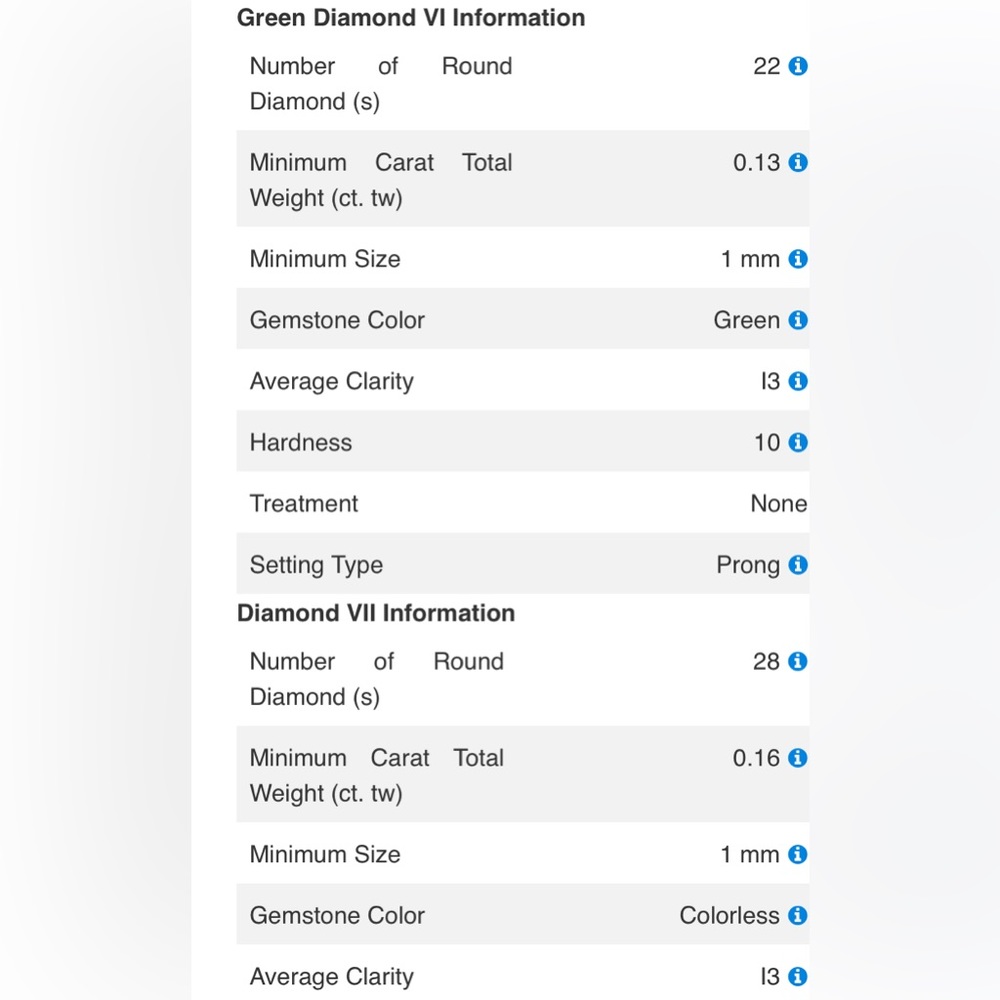Select the Green gemstone color value
Screen dimensions: 1000x1000
[x=746, y=320]
